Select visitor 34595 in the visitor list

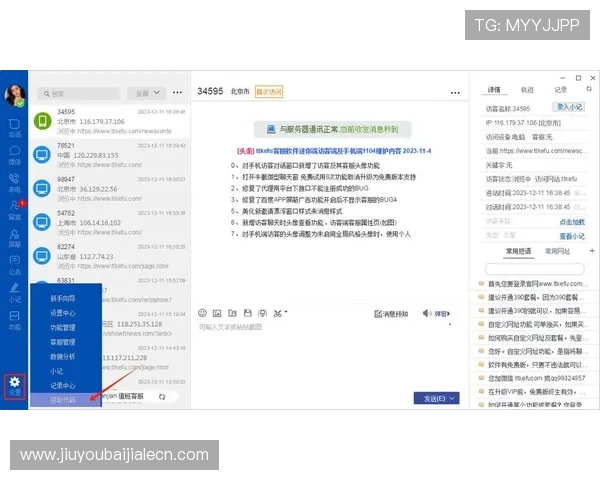click(x=109, y=121)
